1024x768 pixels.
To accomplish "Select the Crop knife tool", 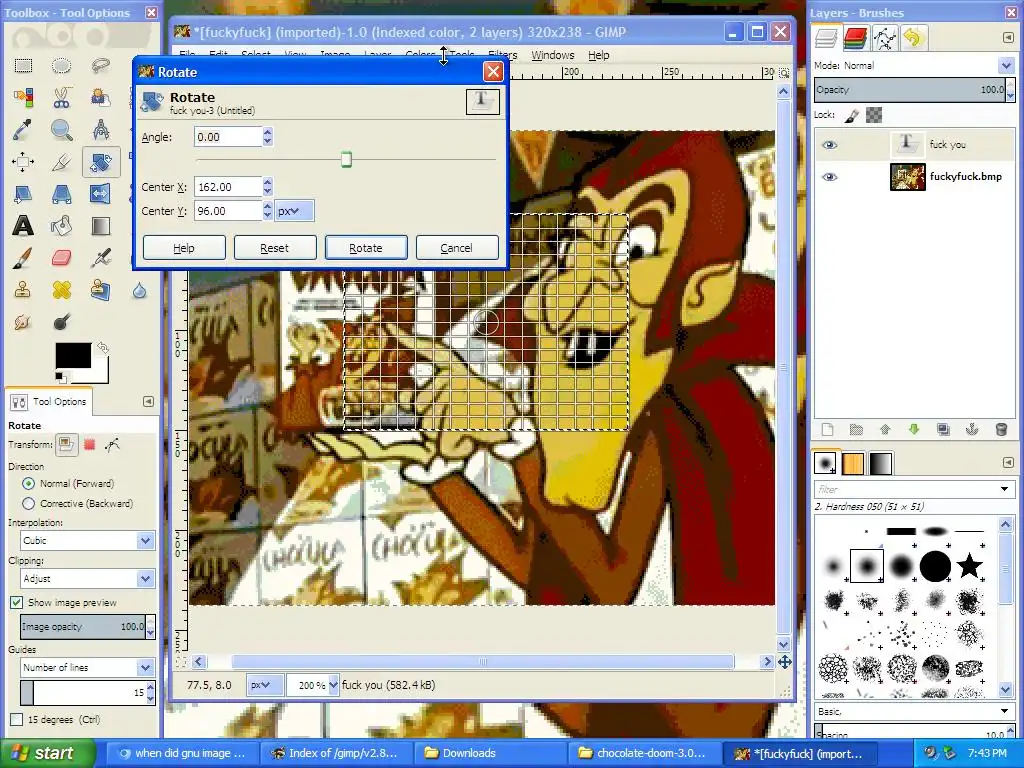I will [x=61, y=161].
